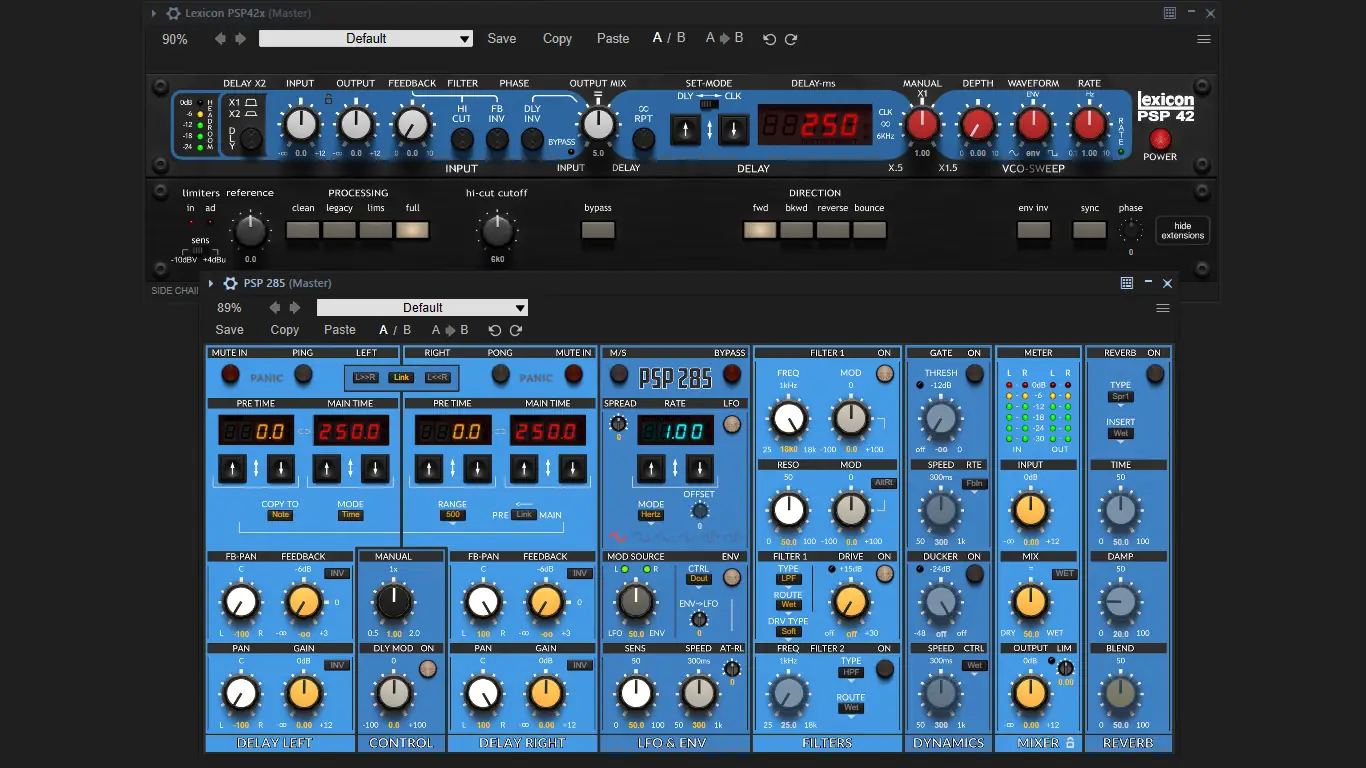Screen dimensions: 1366x768
Task: Click undo in the PSP 285 window
Action: (x=494, y=330)
